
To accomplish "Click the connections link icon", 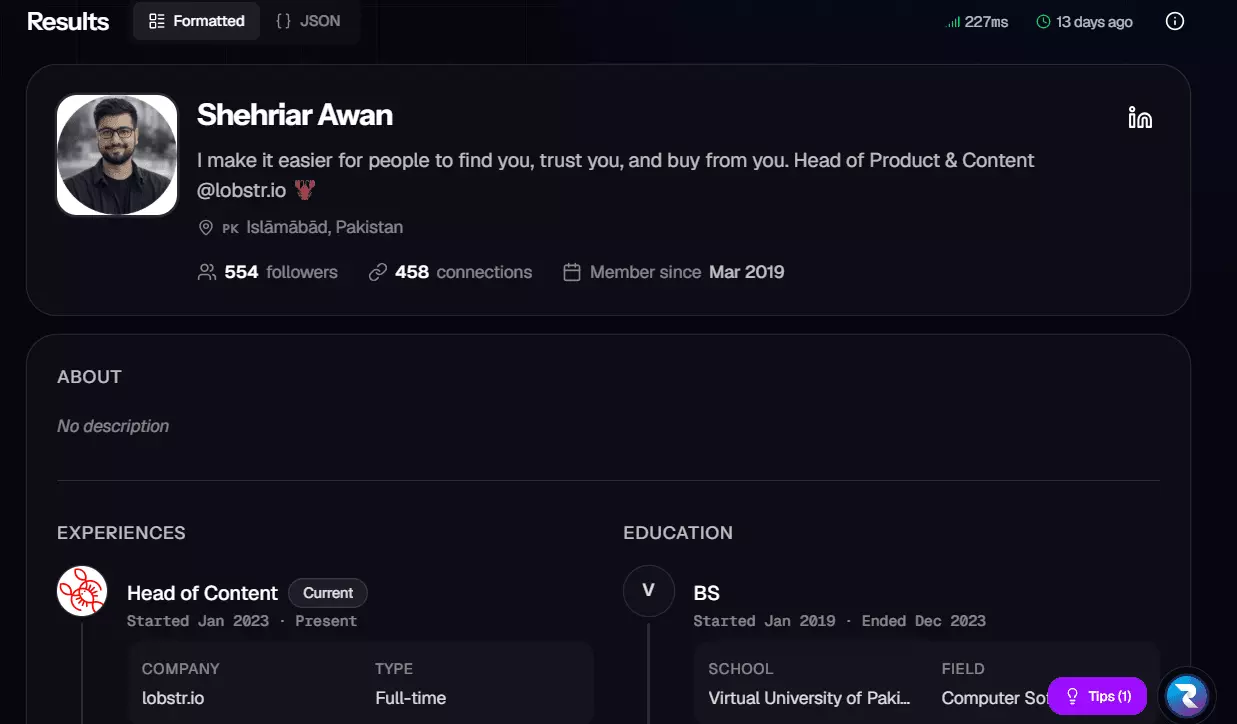I will (x=377, y=272).
